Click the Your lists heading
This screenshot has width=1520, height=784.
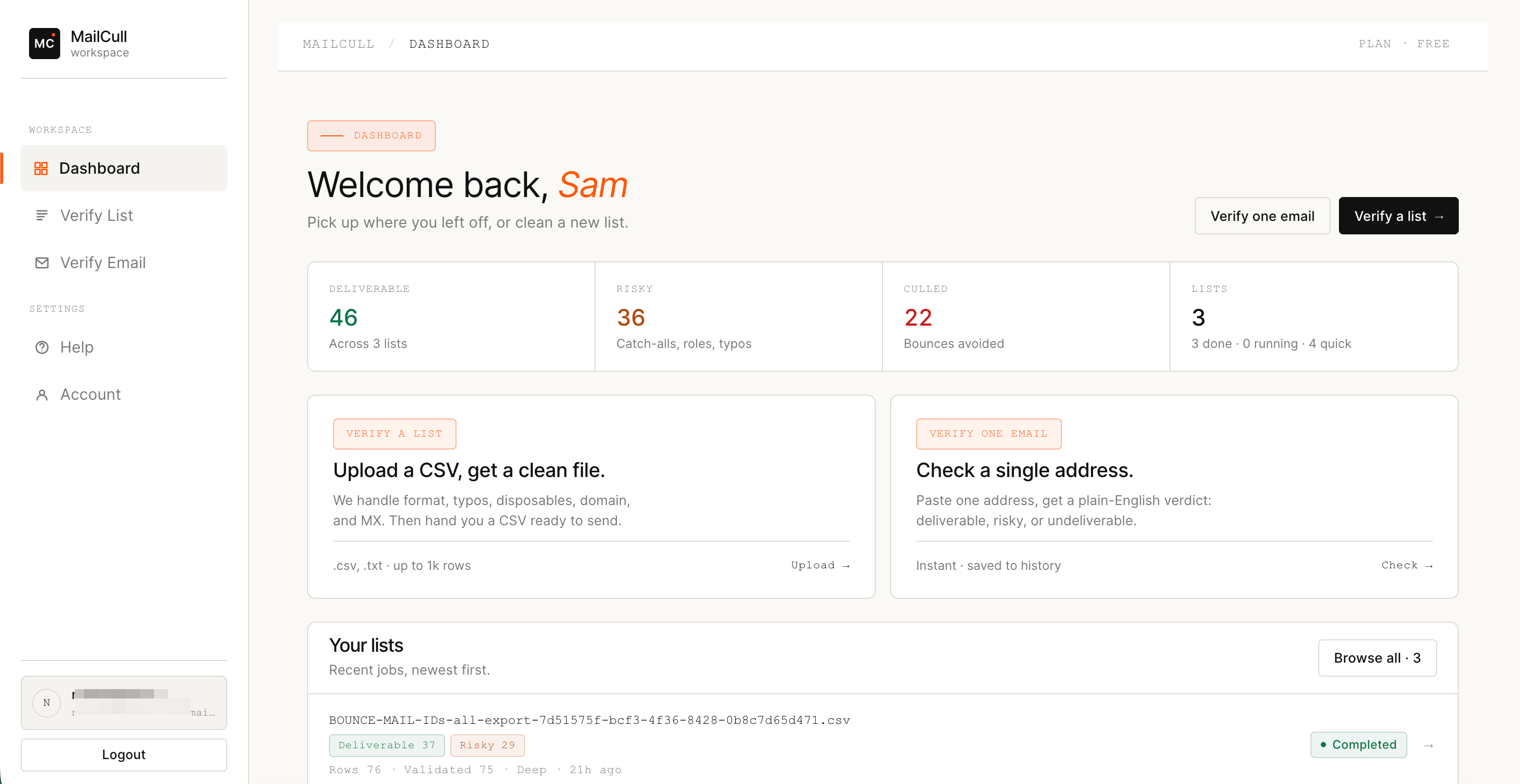pos(366,646)
